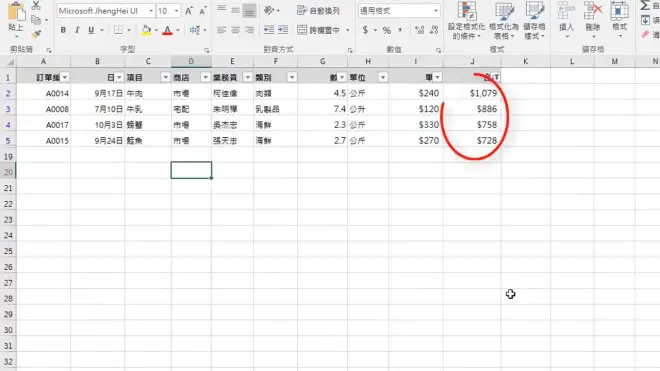Toggle Underline formatting
This screenshot has width=660, height=371.
[91, 30]
